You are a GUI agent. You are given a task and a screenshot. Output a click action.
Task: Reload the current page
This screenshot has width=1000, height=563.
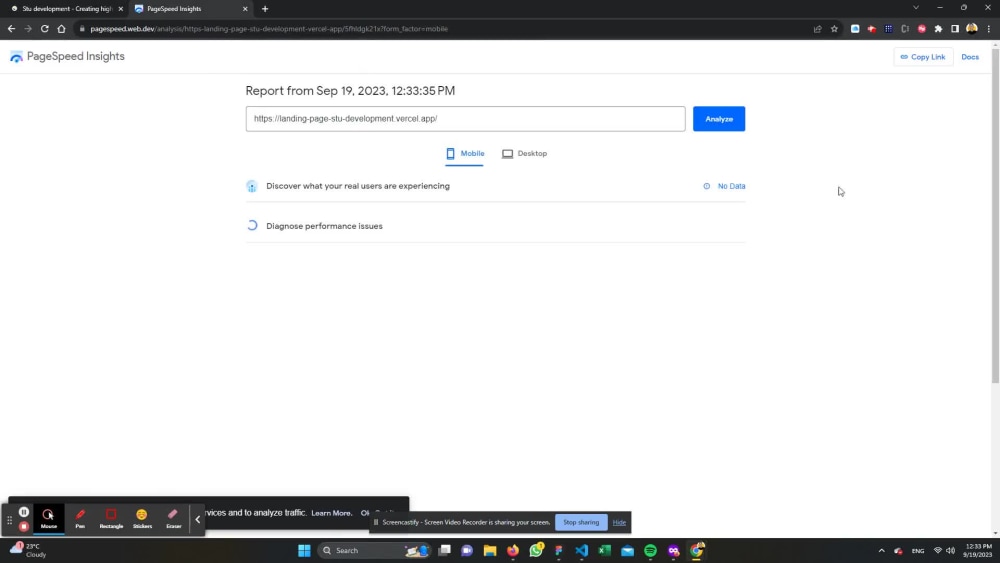[x=45, y=29]
